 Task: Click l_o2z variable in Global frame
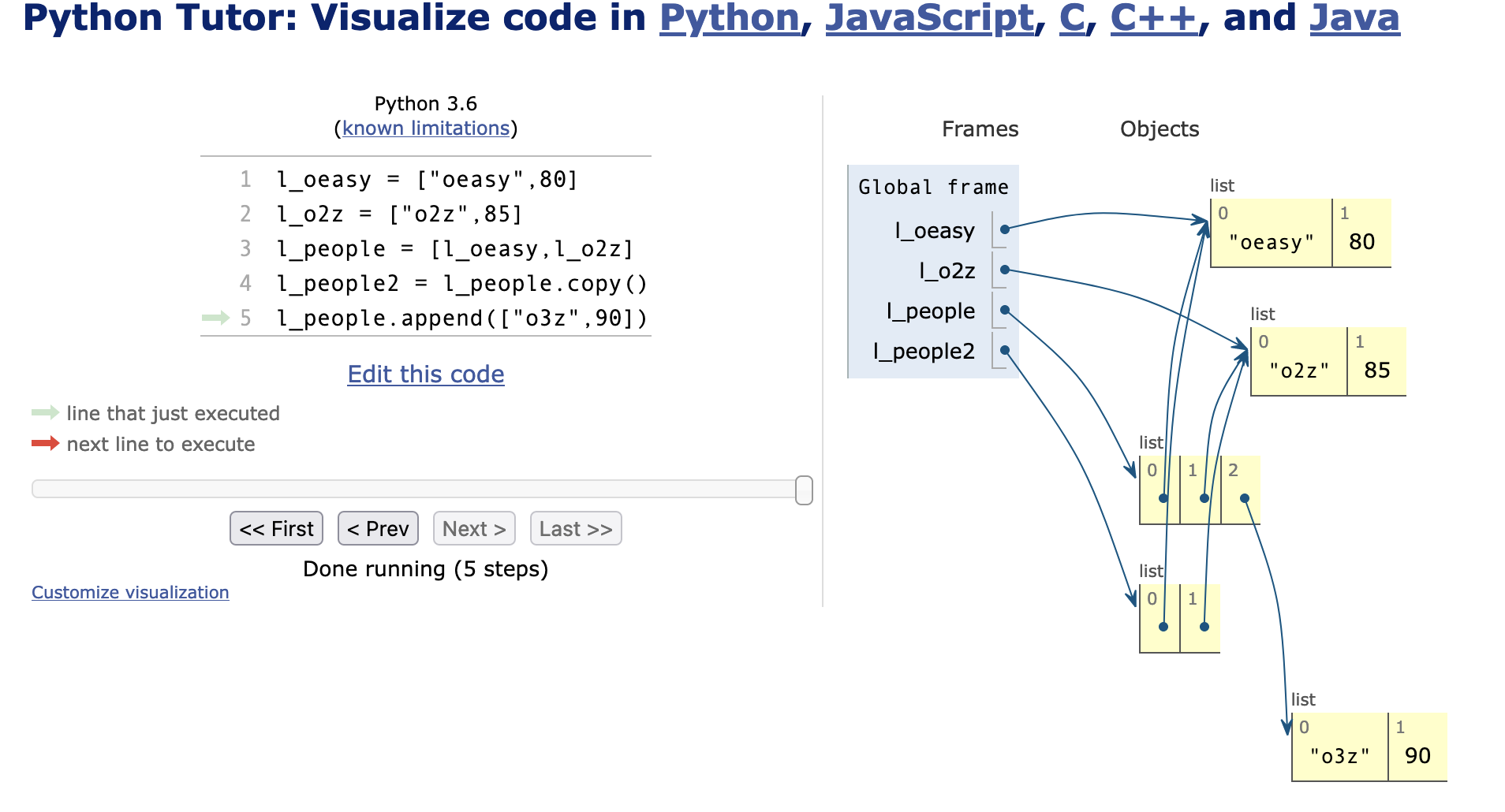point(947,270)
